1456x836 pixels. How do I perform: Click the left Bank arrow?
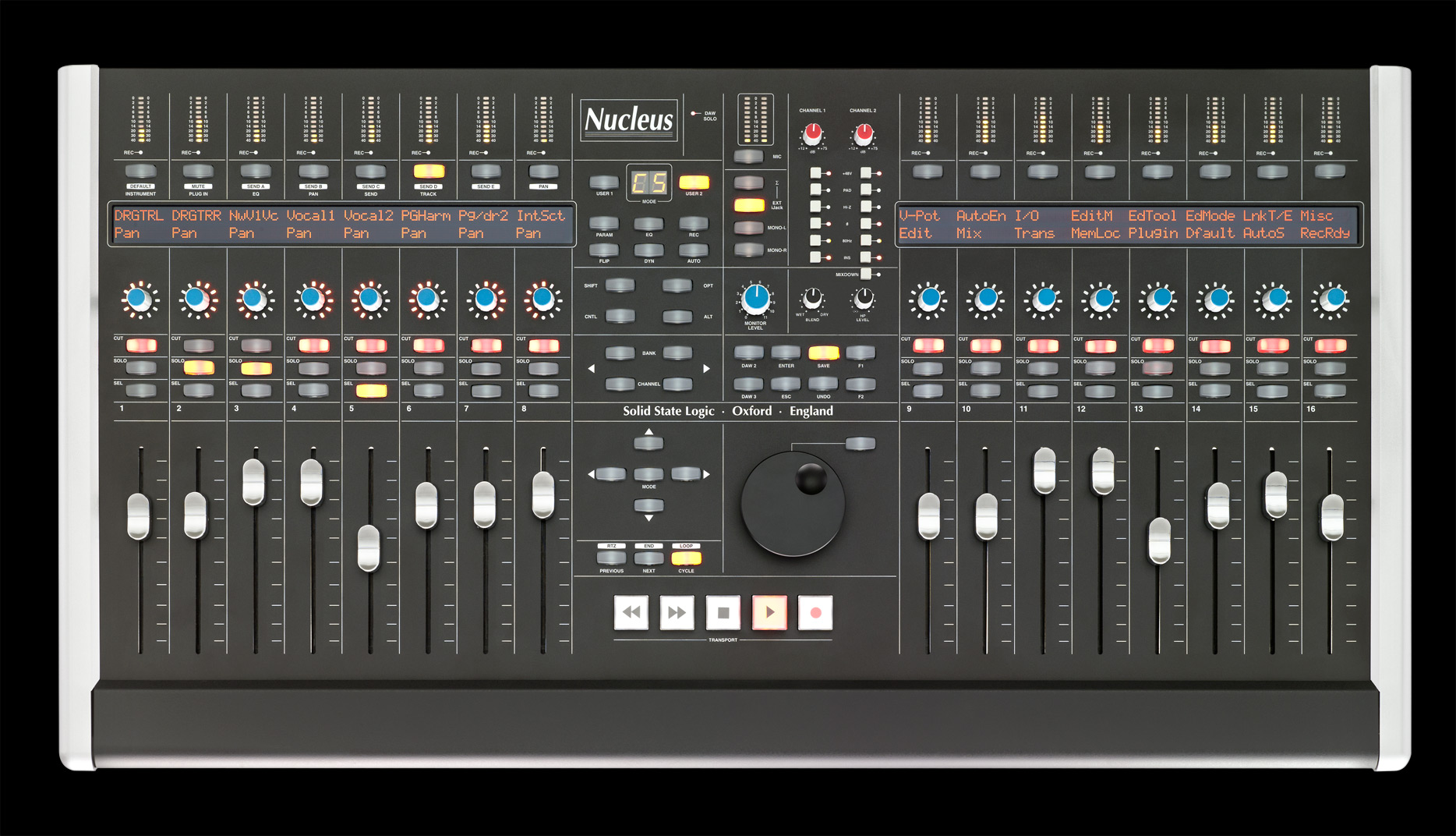(x=620, y=352)
